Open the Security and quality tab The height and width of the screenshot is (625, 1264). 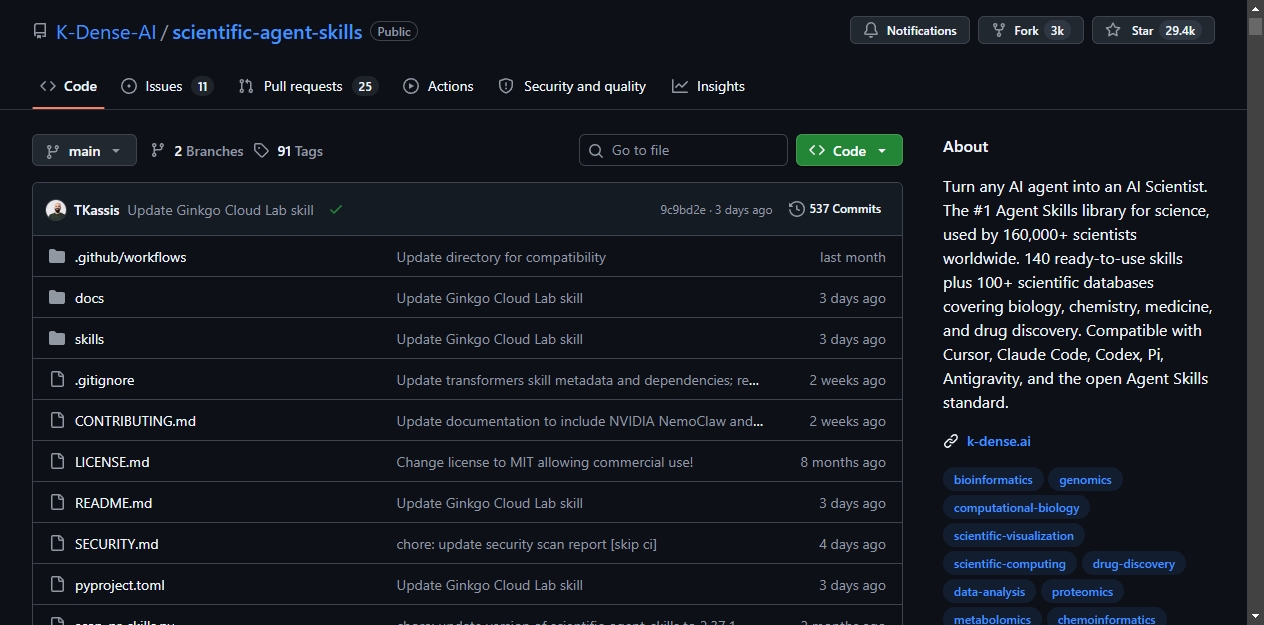pyautogui.click(x=572, y=86)
